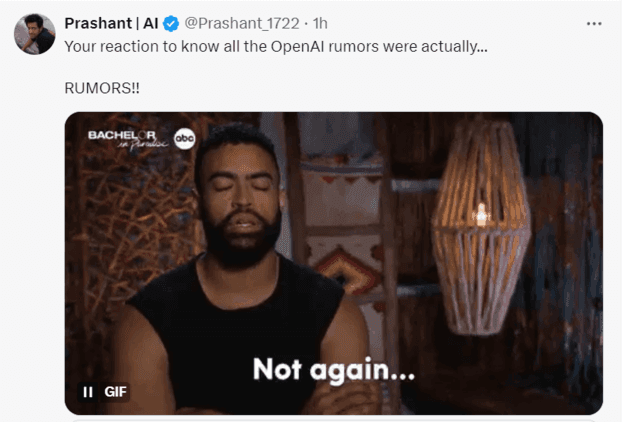The image size is (640, 422).
Task: Click the abc network logo in the GIF
Action: pos(184,139)
